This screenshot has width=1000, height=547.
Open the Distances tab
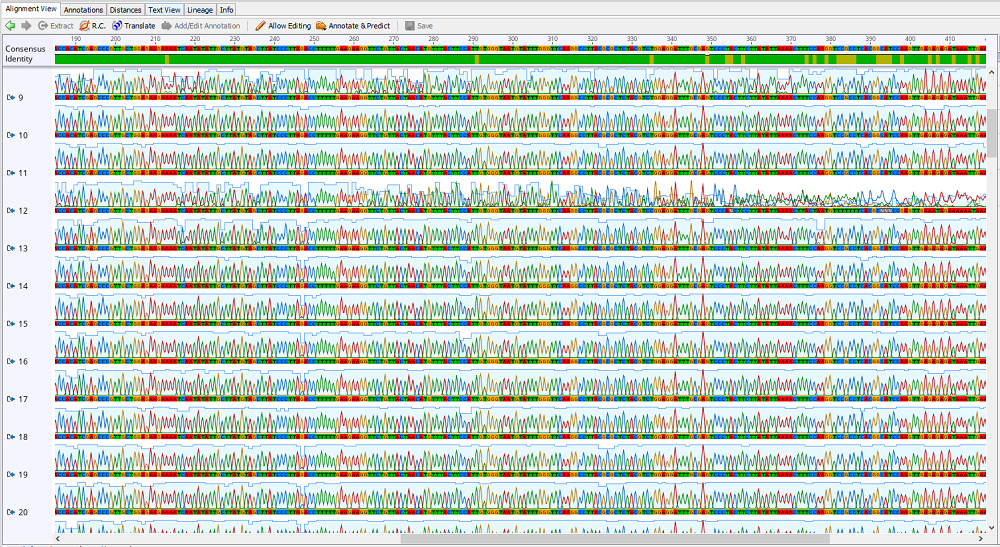click(125, 9)
